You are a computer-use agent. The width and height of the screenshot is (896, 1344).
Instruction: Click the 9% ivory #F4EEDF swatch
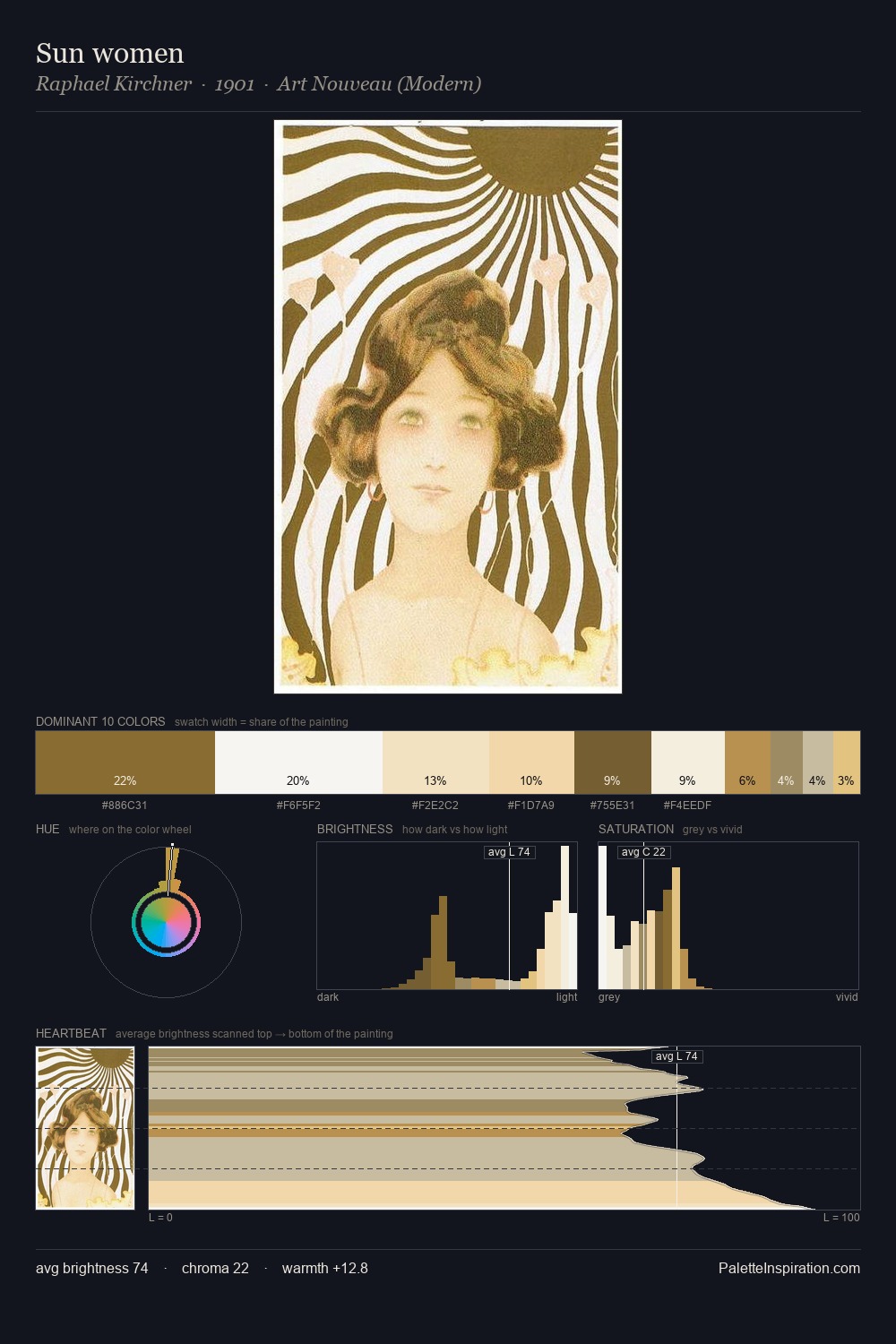pos(688,762)
